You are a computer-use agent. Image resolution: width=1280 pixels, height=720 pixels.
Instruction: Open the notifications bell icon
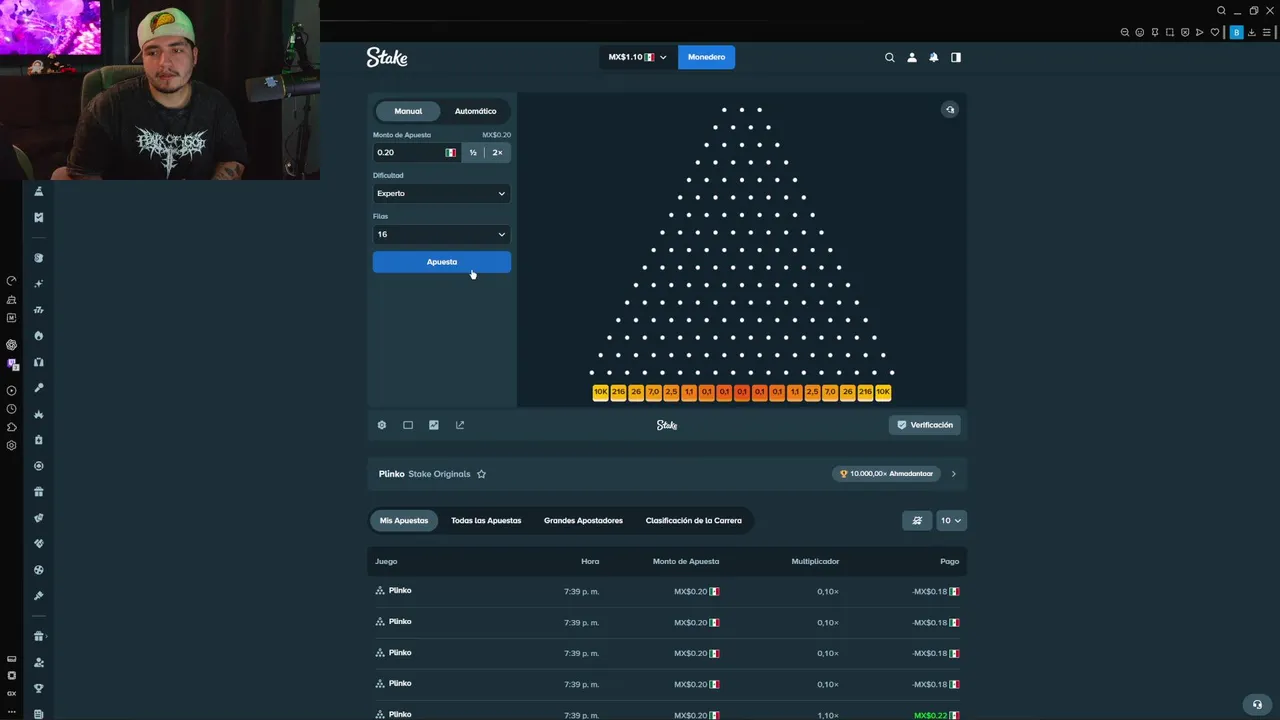(933, 57)
